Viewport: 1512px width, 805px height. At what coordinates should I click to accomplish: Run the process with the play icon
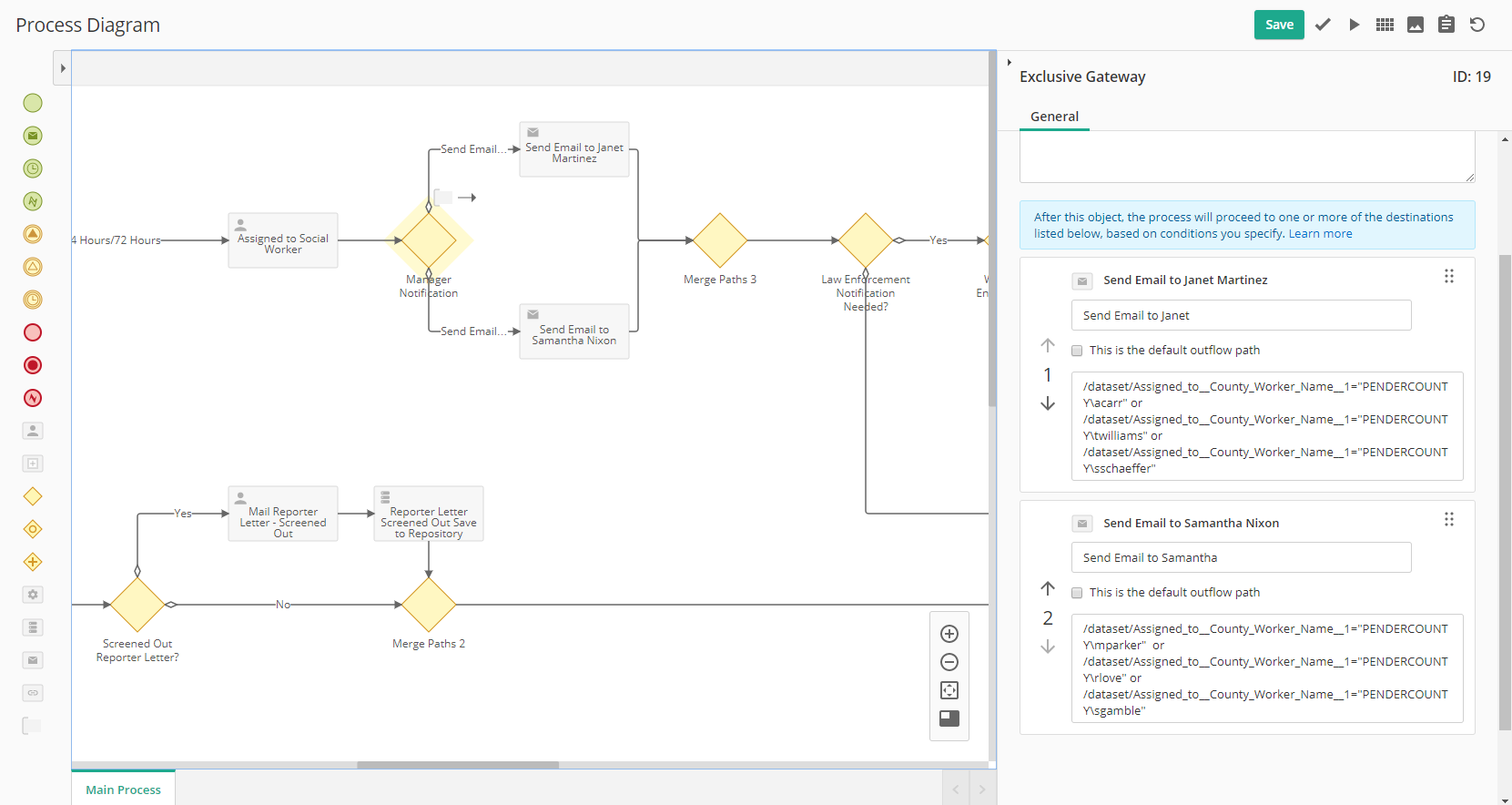(1355, 25)
